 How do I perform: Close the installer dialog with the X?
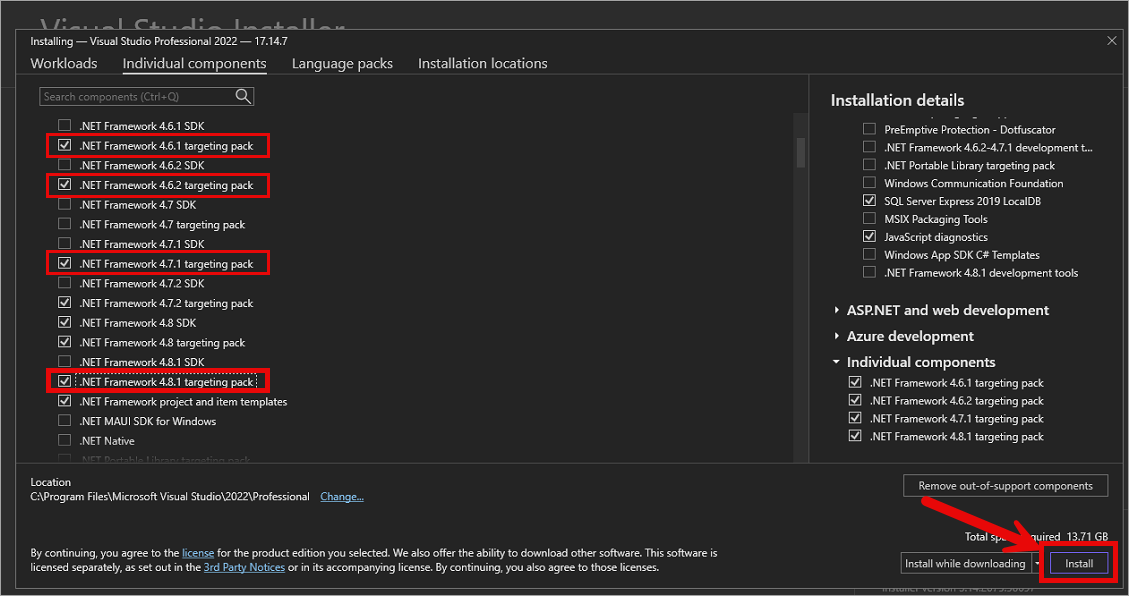pos(1112,41)
